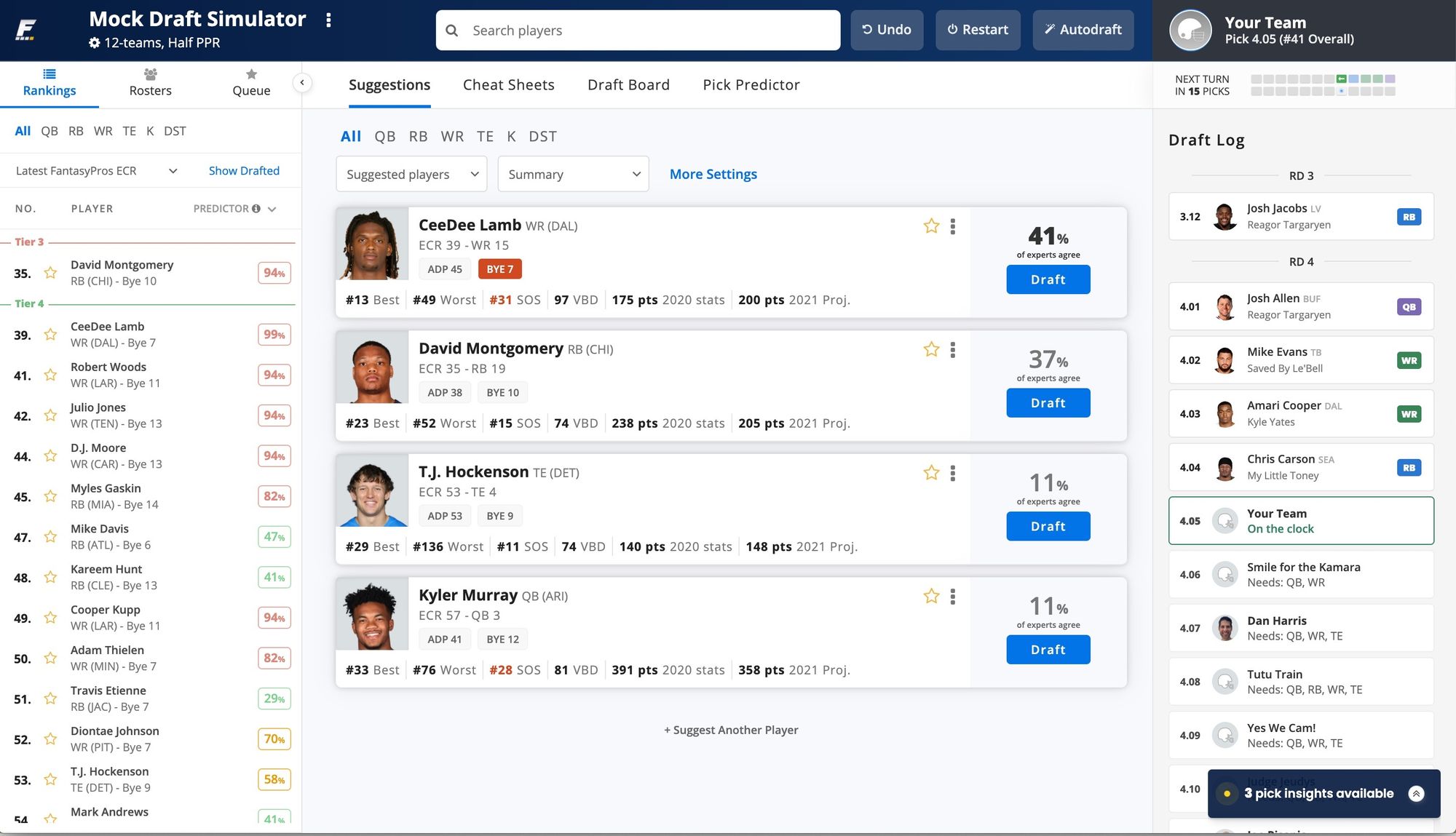Click More Settings expander link
This screenshot has width=1456, height=836.
pos(713,174)
